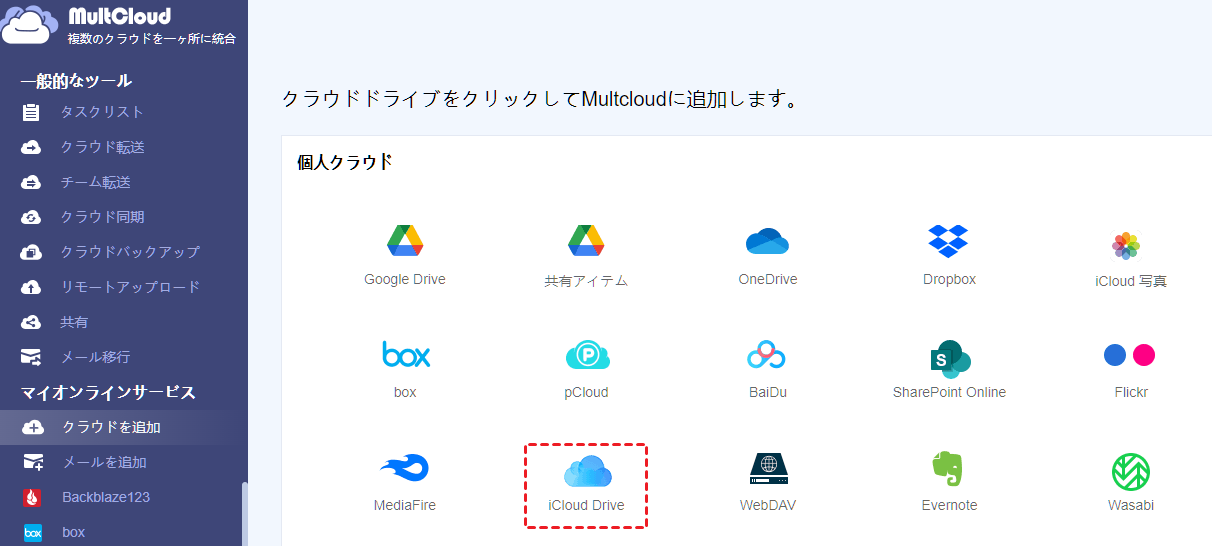Choose the box logo in cloud grid

pyautogui.click(x=405, y=354)
